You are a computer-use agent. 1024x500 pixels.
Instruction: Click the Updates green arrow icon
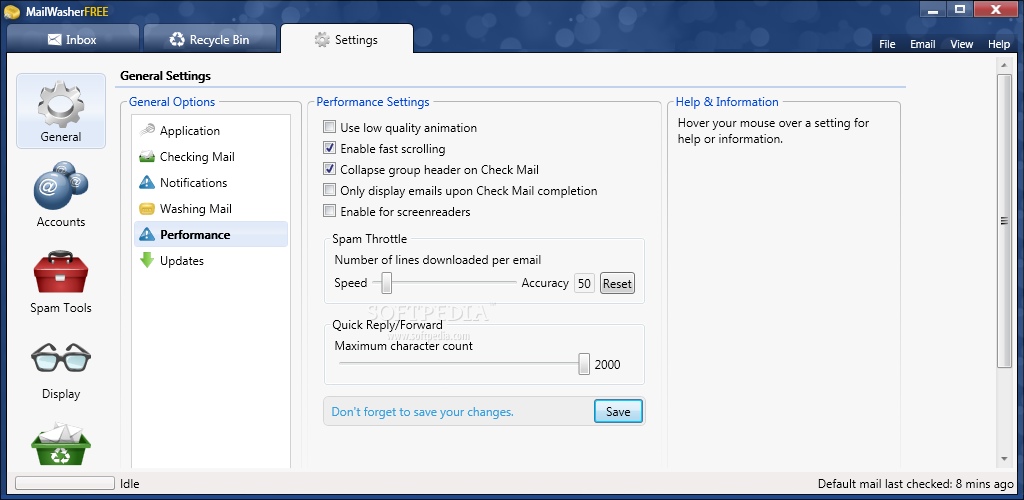point(147,260)
